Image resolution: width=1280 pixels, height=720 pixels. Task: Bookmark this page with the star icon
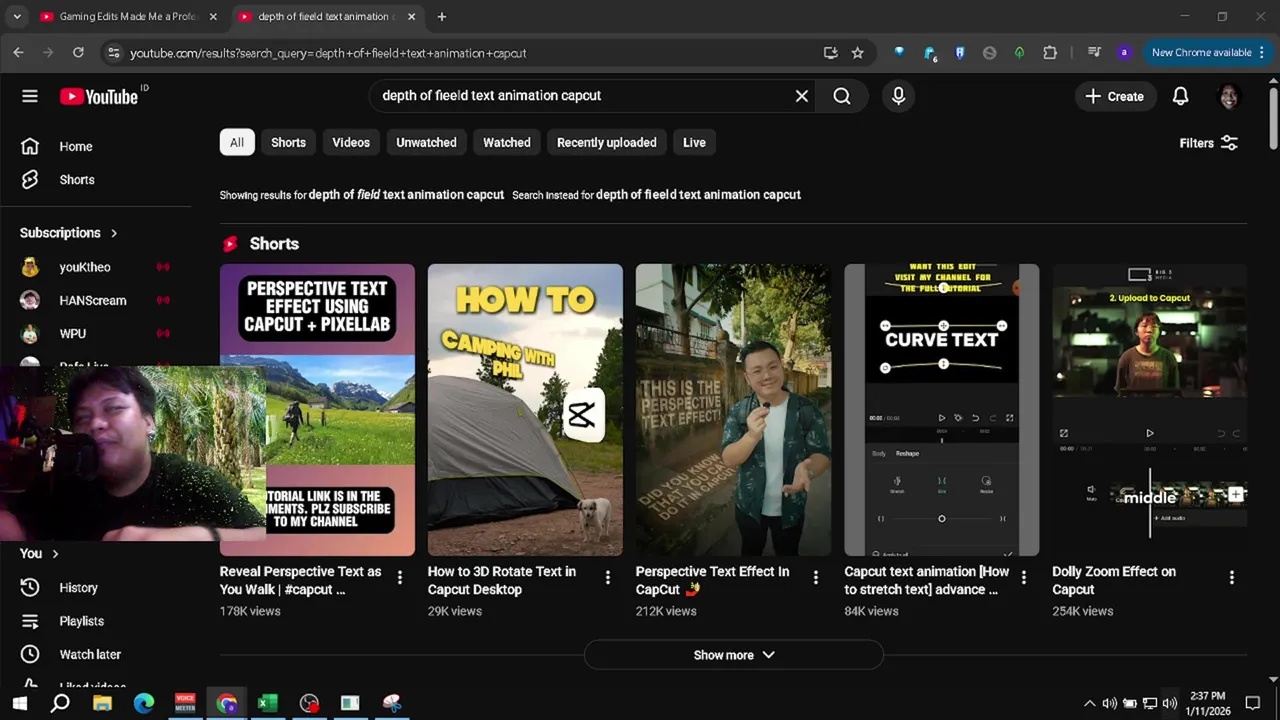(x=857, y=53)
